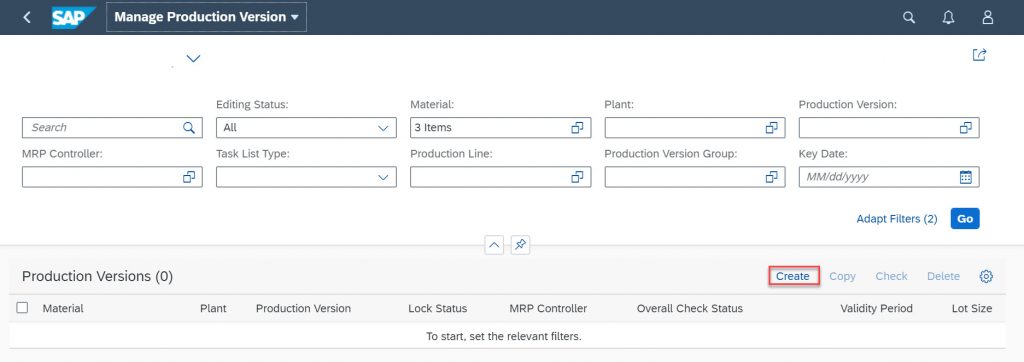
Task: Tick the select-all checkbox in table header
Action: coord(22,308)
